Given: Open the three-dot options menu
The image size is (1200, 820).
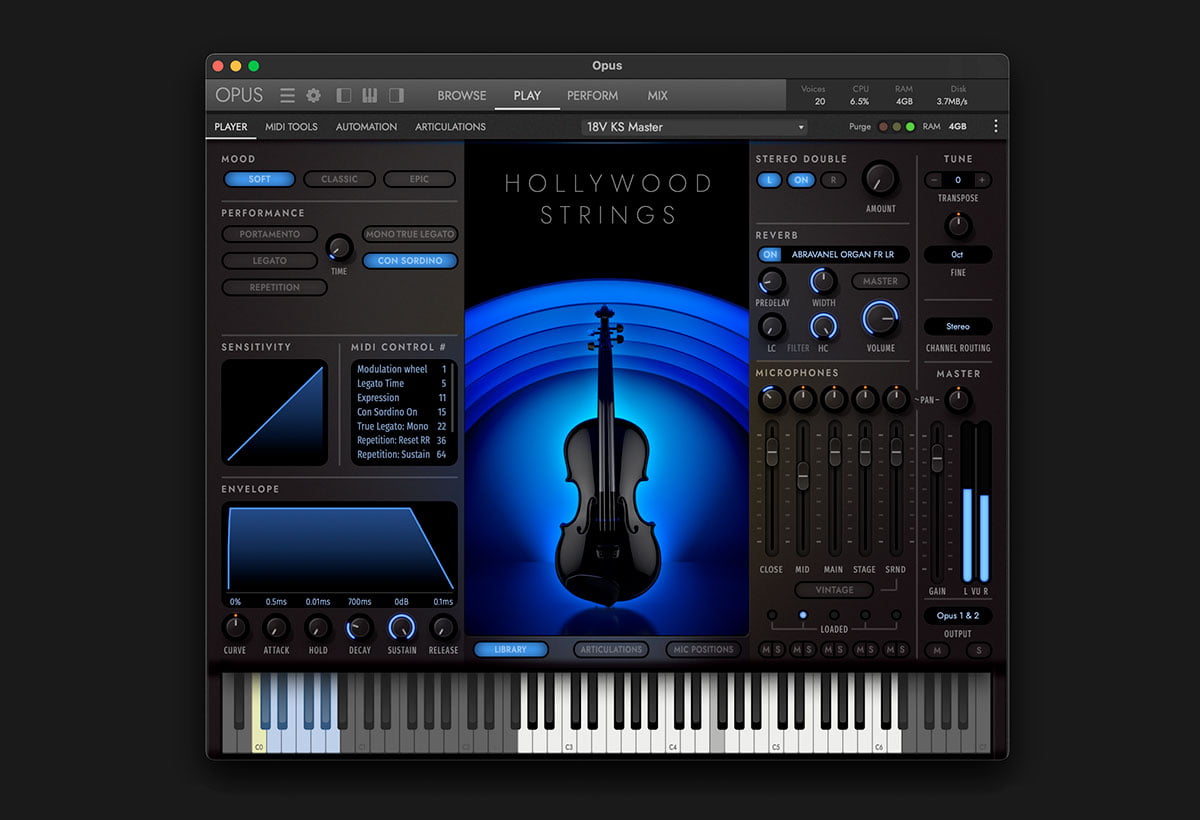Looking at the screenshot, I should (995, 126).
